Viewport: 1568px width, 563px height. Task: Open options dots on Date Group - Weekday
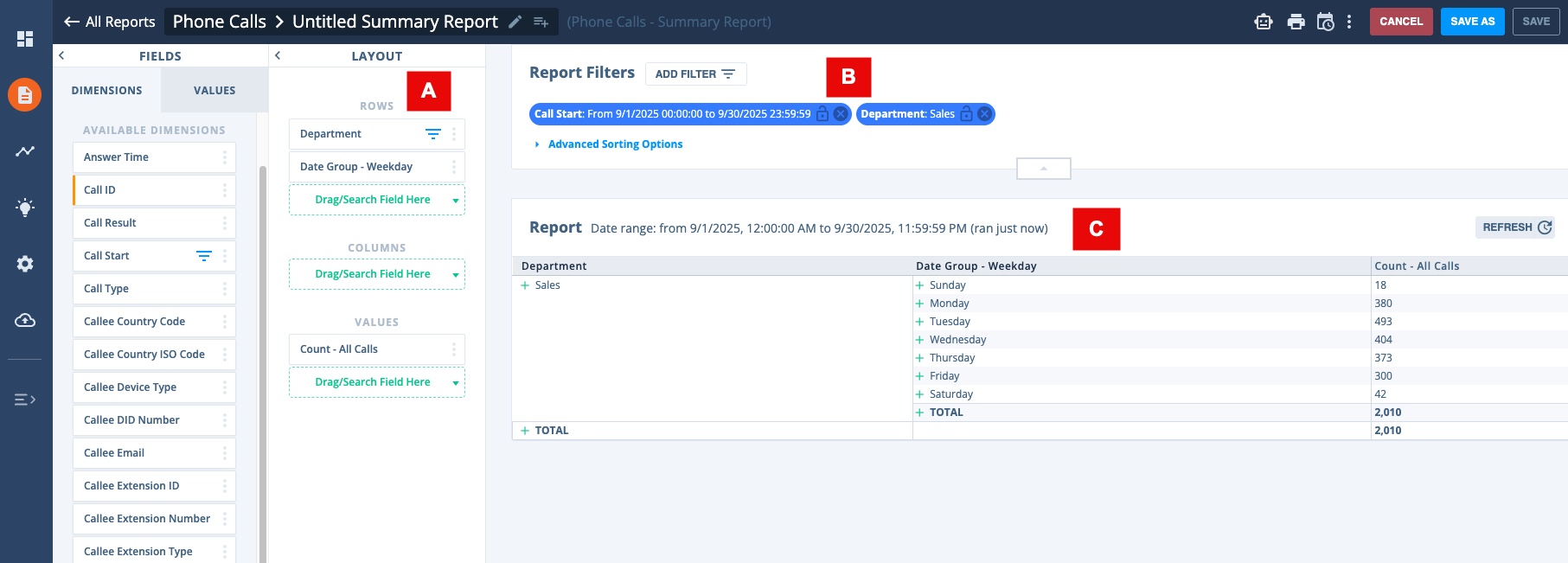[x=454, y=167]
